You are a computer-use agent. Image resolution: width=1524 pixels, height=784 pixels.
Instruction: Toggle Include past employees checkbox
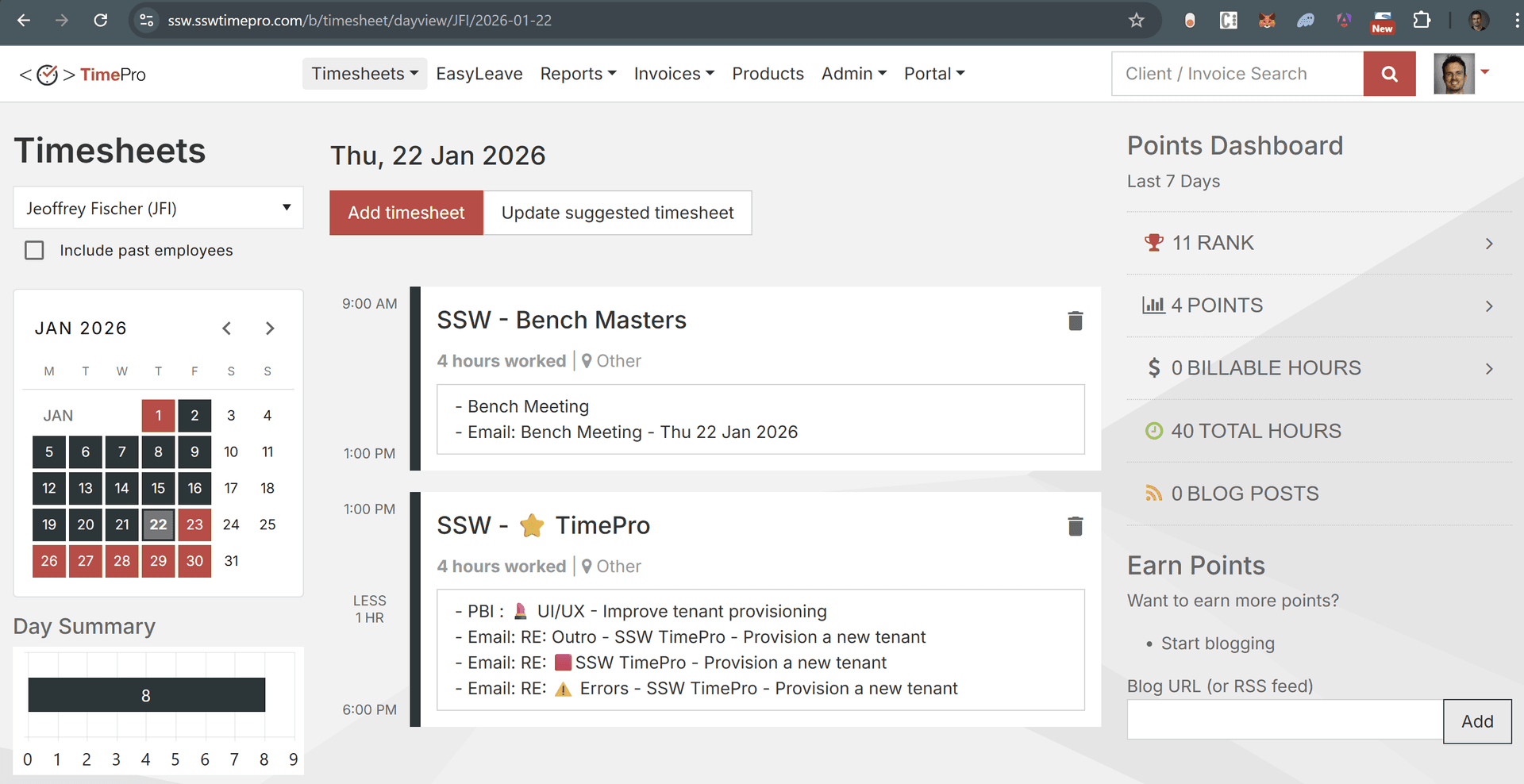pyautogui.click(x=34, y=251)
